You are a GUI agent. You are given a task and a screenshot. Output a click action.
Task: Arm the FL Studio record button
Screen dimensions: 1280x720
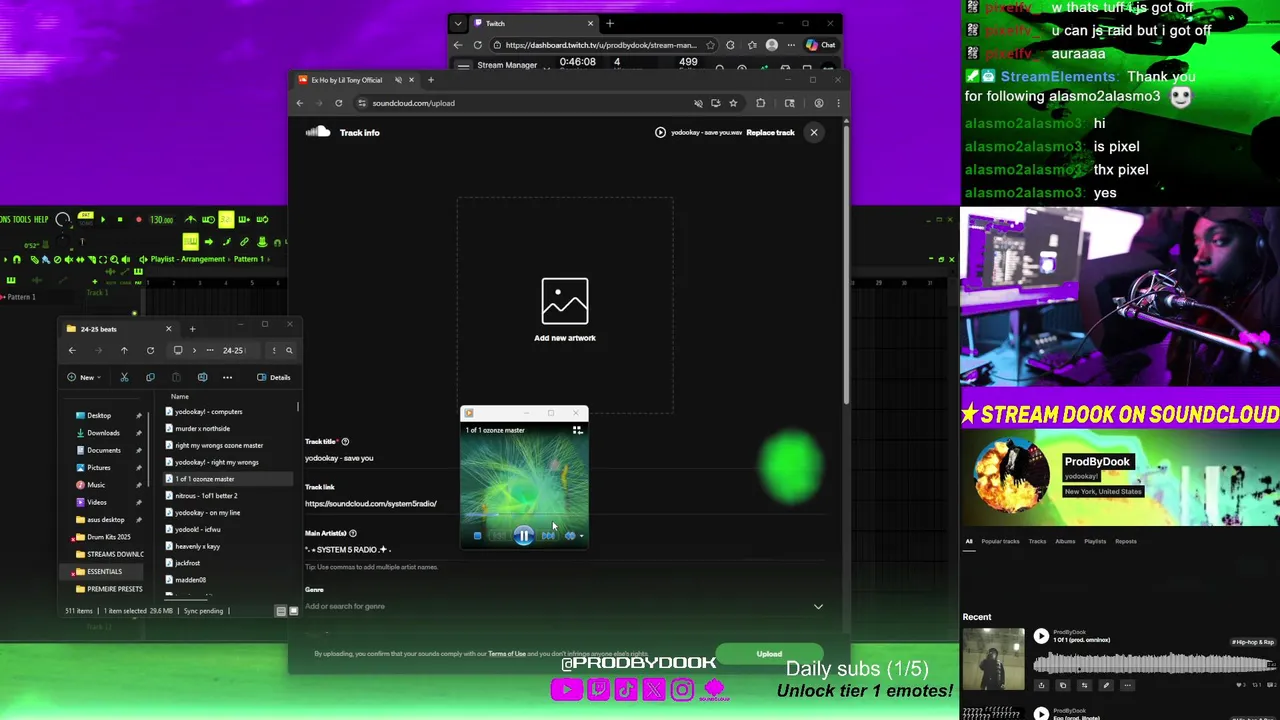138,219
